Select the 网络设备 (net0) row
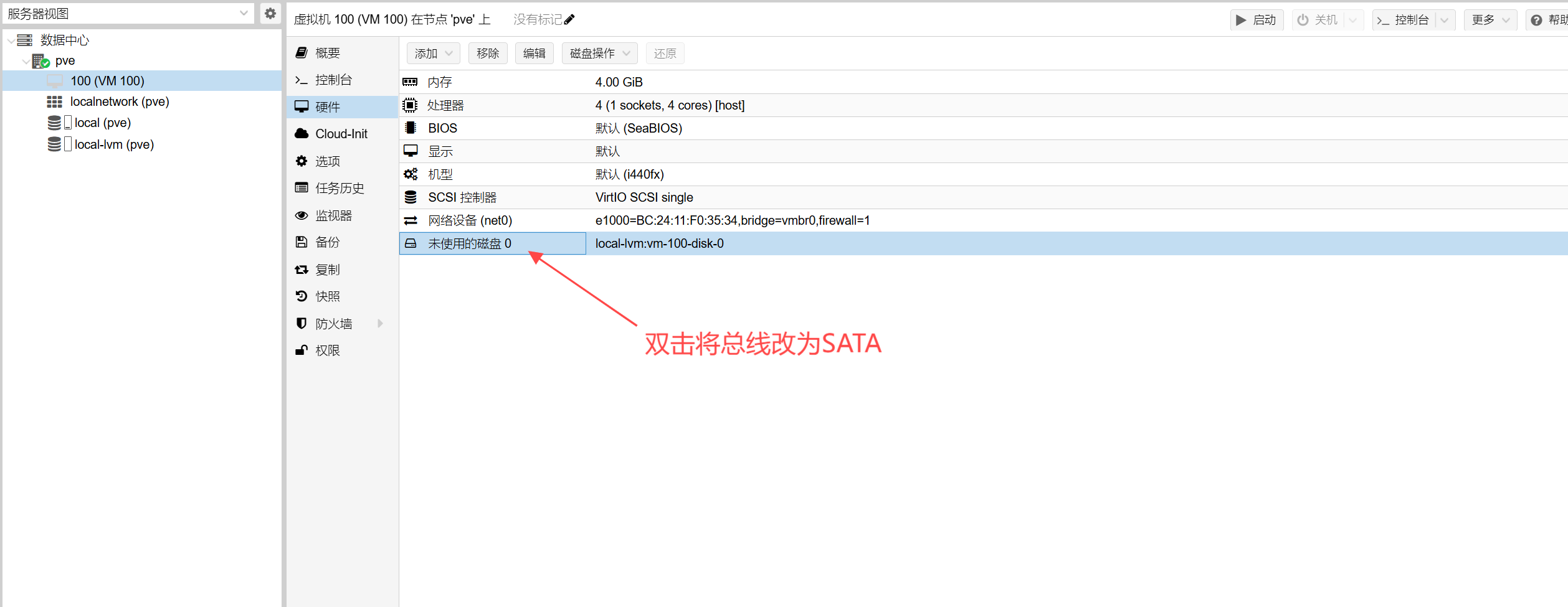Screen dimensions: 1568x607 tap(984, 220)
